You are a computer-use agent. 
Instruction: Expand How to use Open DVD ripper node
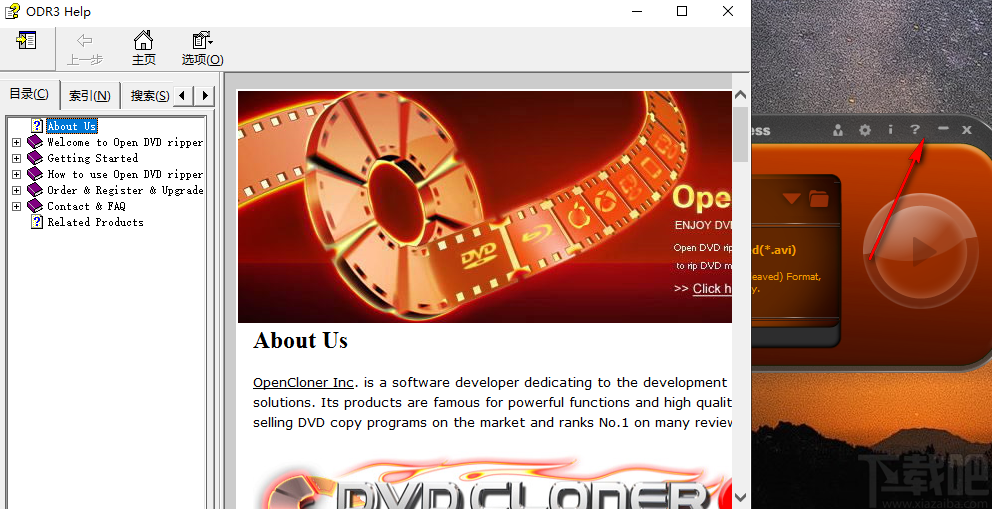[x=16, y=174]
